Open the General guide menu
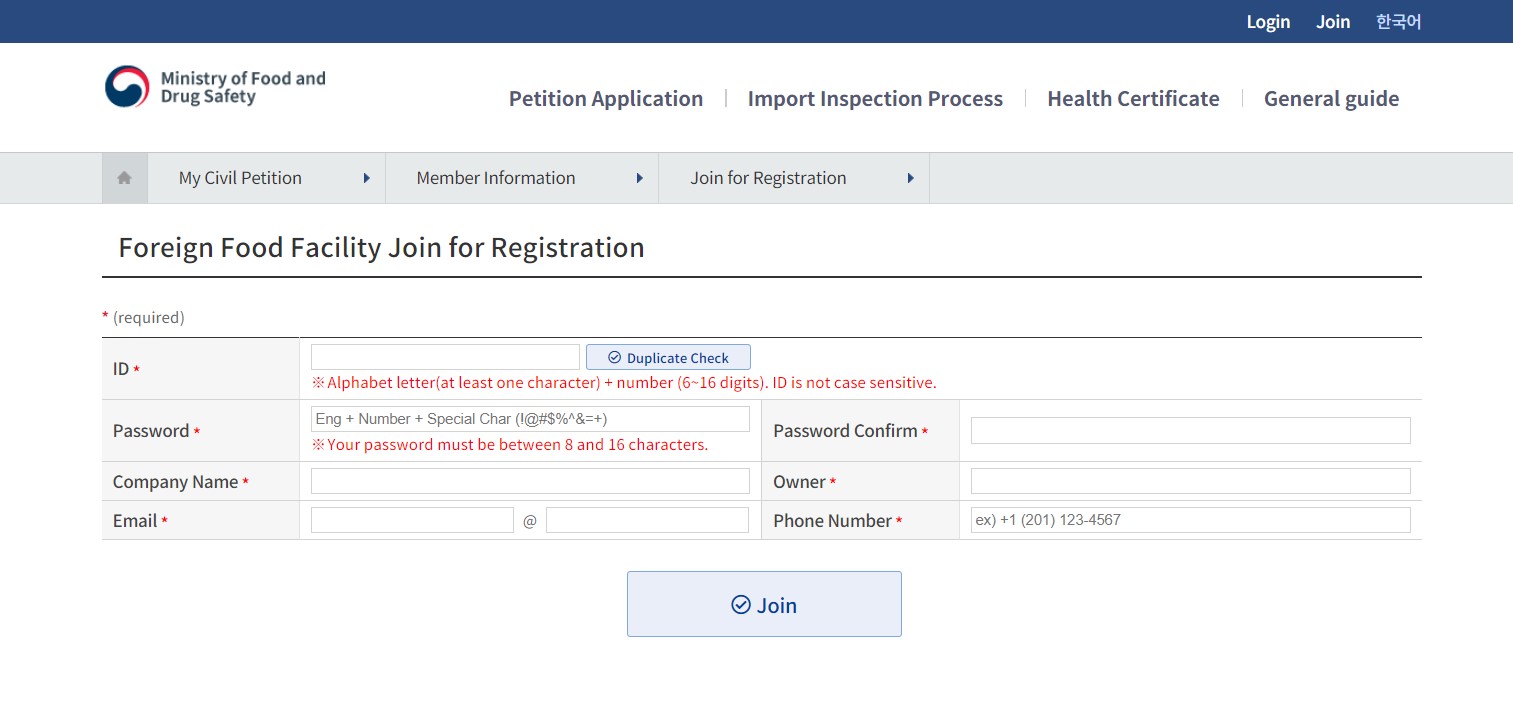Image resolution: width=1513 pixels, height=722 pixels. [x=1331, y=98]
